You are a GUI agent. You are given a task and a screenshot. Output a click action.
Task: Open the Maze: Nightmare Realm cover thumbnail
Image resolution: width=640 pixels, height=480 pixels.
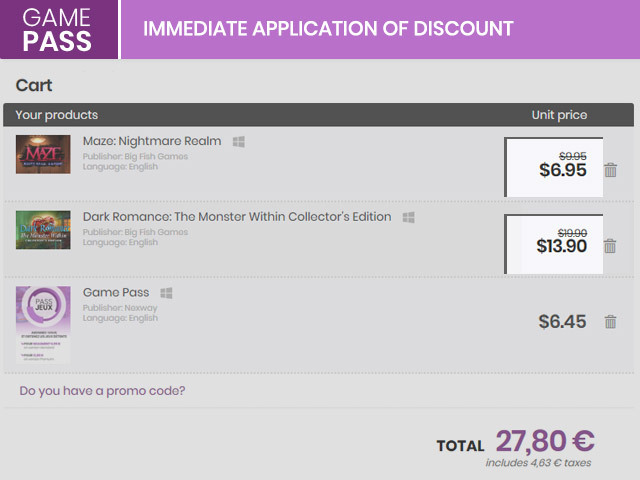click(43, 154)
